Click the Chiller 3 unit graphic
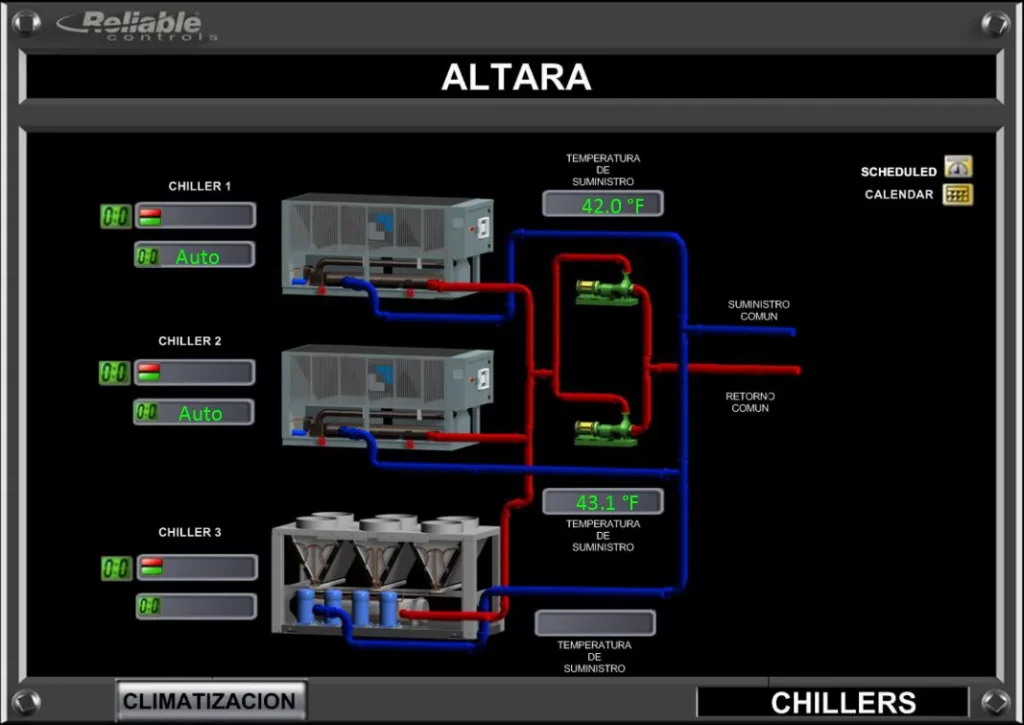Screen dimensions: 1024x725 (386, 575)
